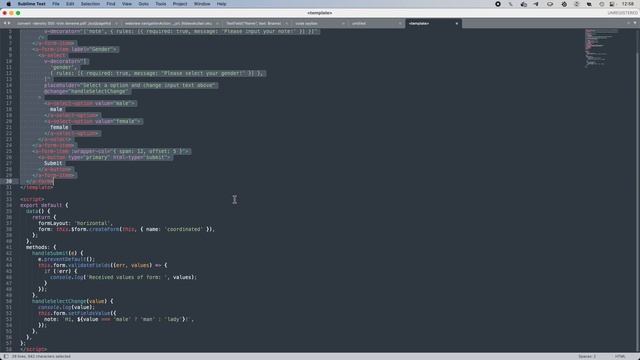Click the Submit text on line 27
This screenshot has height=360, width=640.
click(x=53, y=163)
